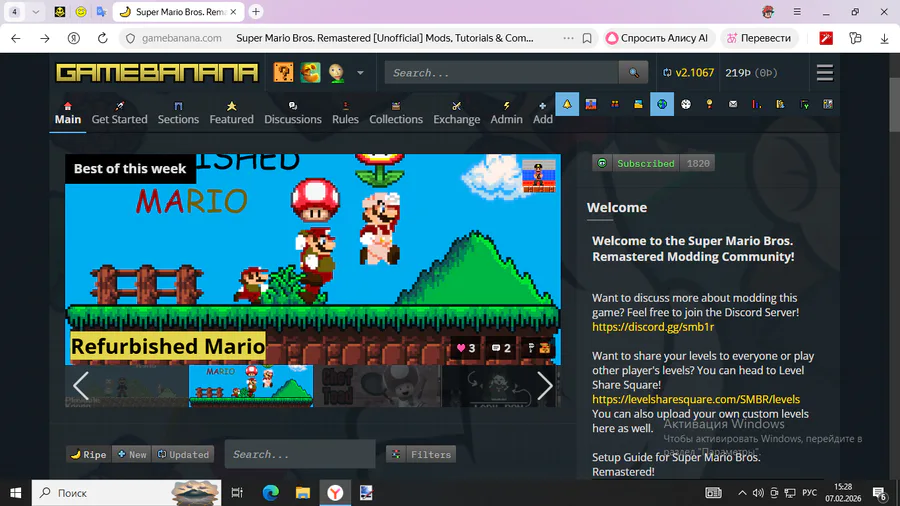Viewport: 900px width, 506px height.
Task: Open the bar chart stats icon
Action: 757,104
